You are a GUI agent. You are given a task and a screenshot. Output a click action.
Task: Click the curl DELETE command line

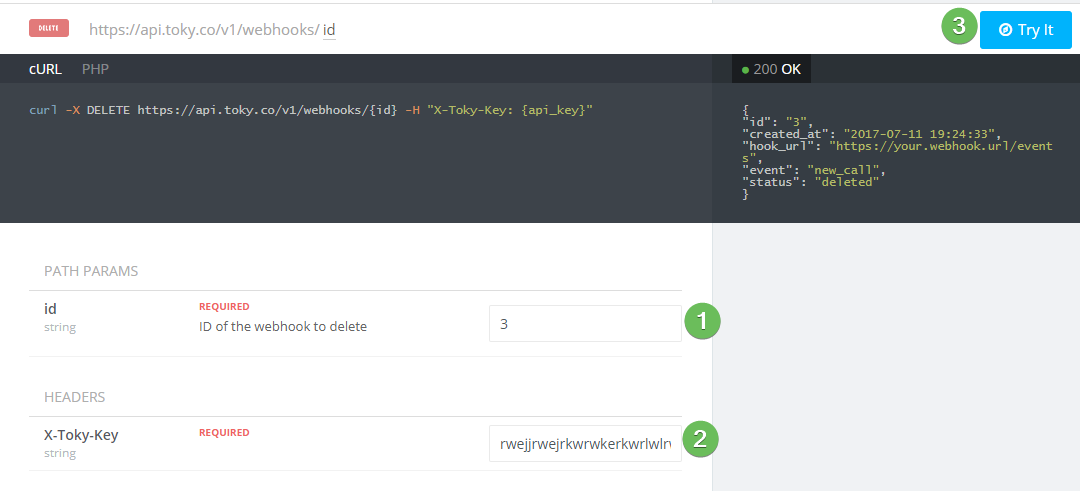coord(311,109)
